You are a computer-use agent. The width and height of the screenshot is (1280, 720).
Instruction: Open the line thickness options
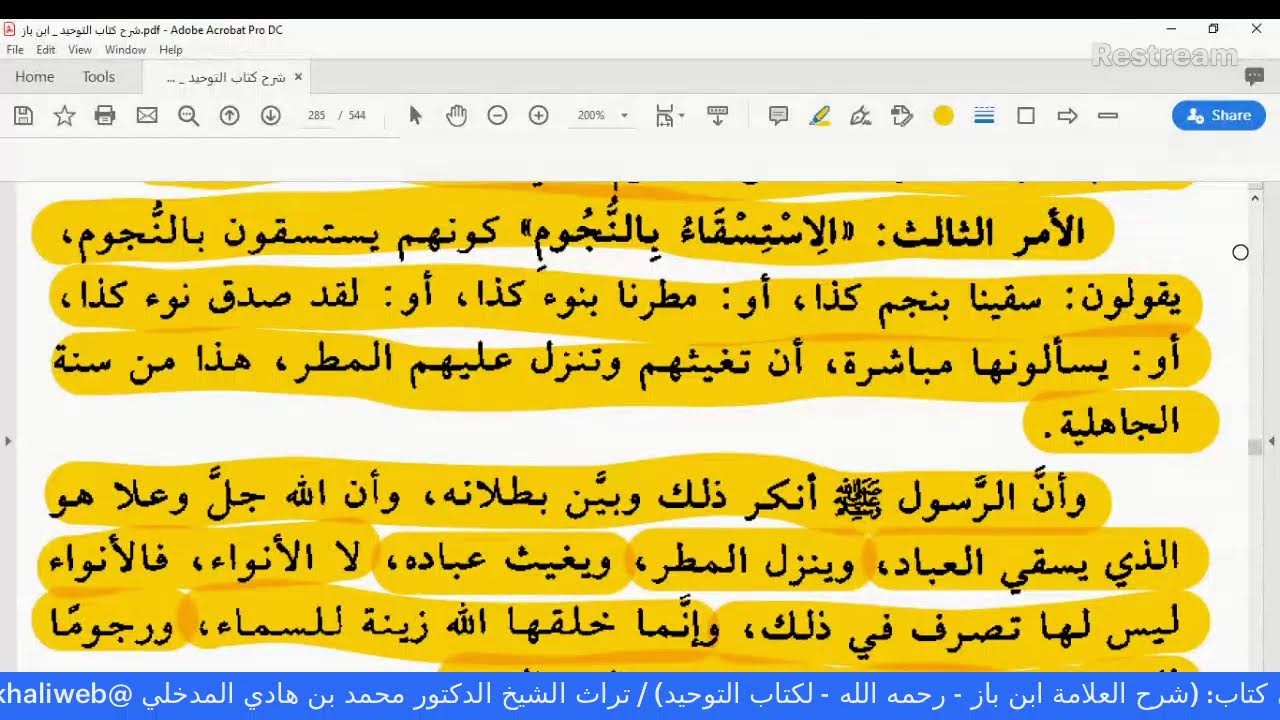tap(984, 116)
